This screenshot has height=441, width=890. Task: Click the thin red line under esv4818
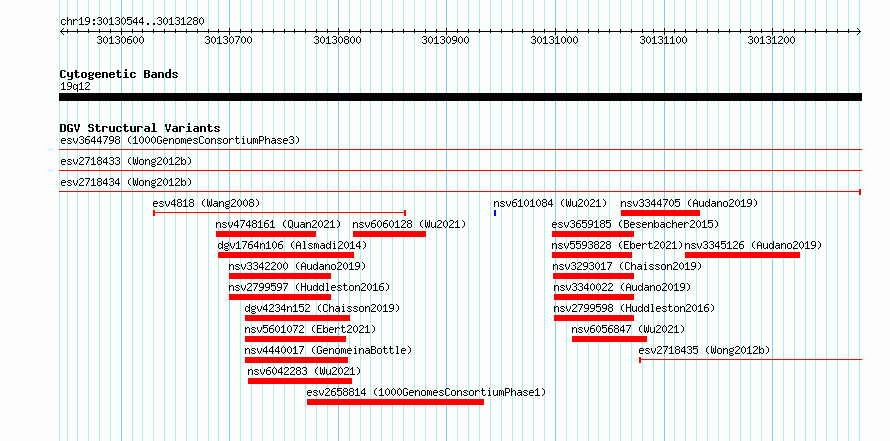tap(279, 213)
